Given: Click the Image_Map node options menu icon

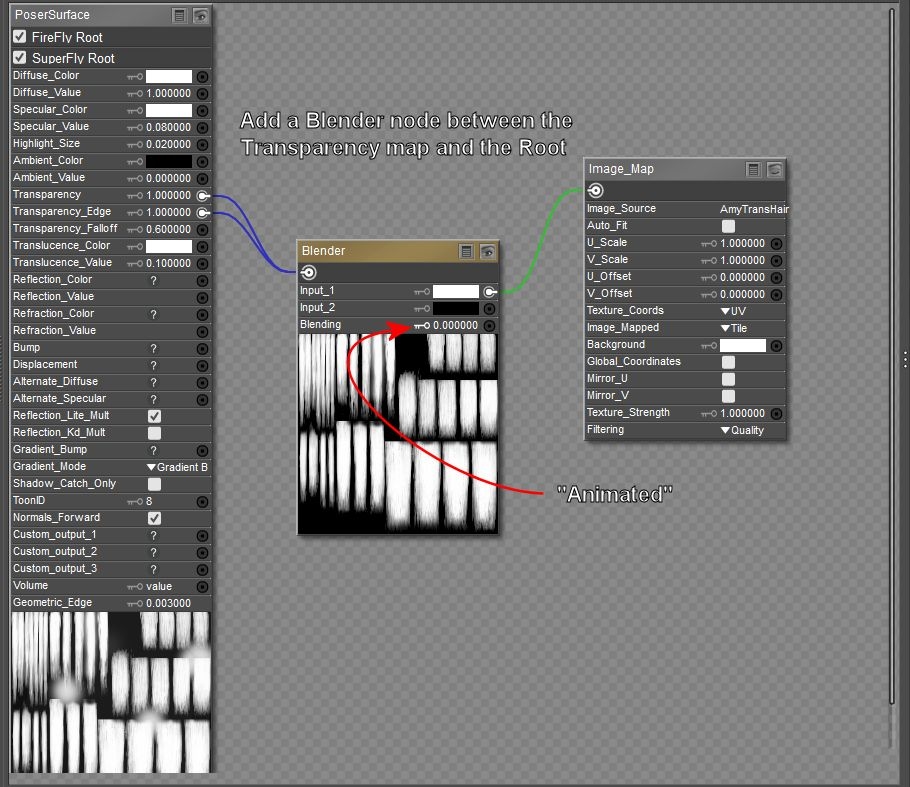Looking at the screenshot, I should pos(754,169).
